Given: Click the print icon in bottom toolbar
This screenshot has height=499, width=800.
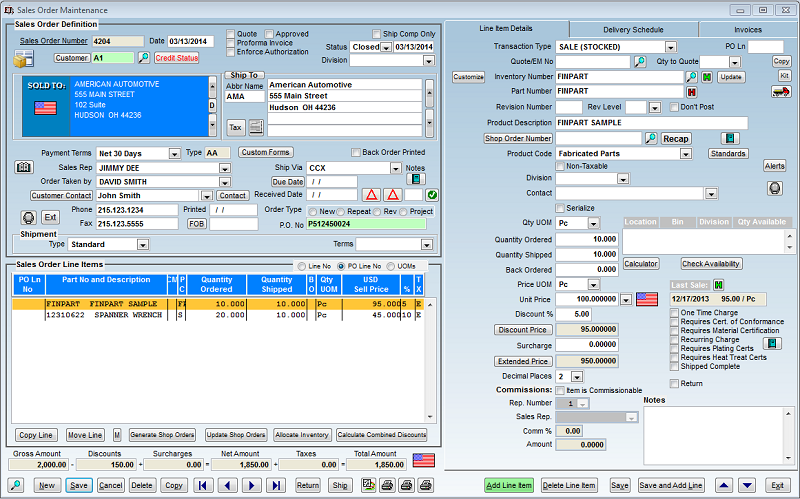Looking at the screenshot, I should (387, 485).
